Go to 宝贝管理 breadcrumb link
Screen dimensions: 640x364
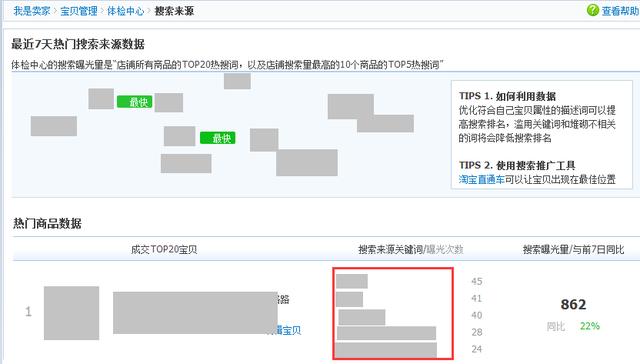(x=79, y=11)
